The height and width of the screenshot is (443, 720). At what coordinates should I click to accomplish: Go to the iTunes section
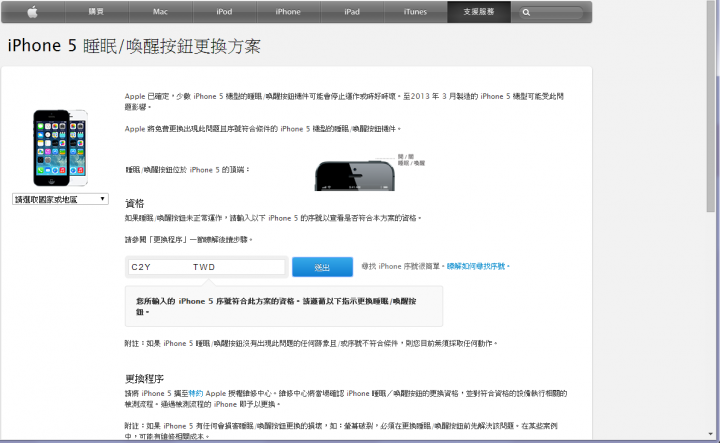415,12
